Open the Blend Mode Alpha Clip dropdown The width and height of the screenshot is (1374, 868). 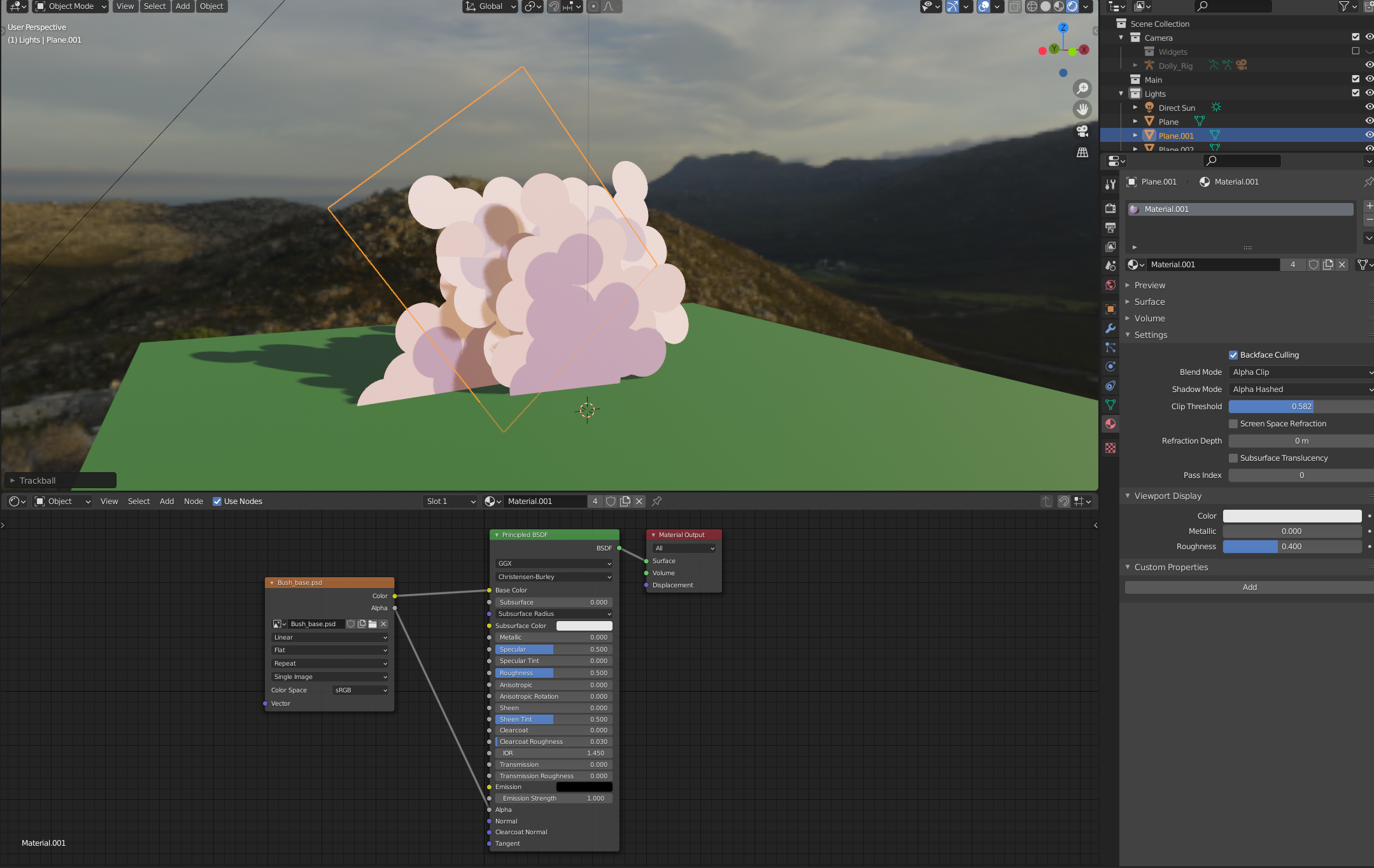[1300, 372]
